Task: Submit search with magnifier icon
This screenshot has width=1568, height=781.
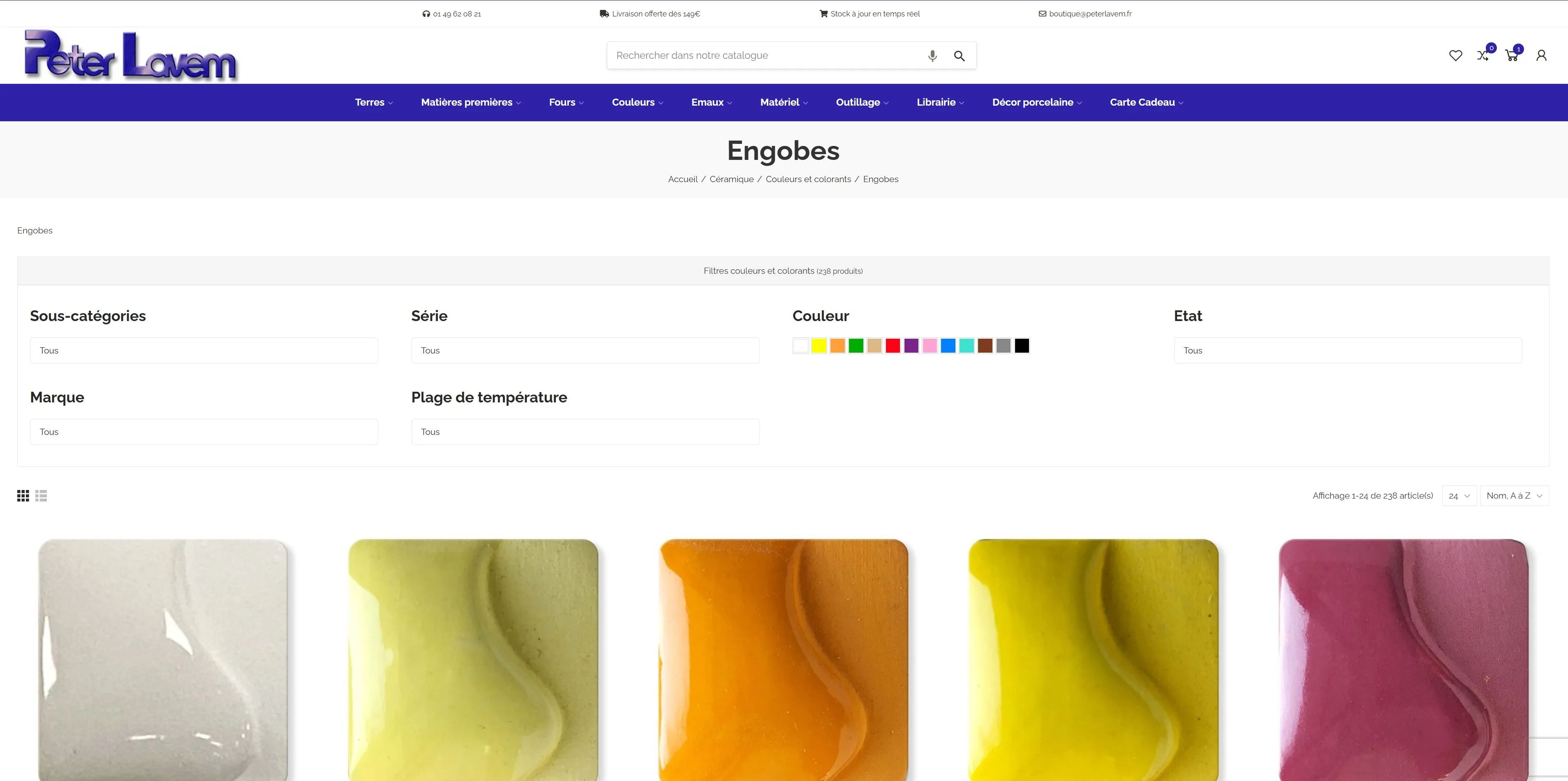Action: pyautogui.click(x=959, y=56)
